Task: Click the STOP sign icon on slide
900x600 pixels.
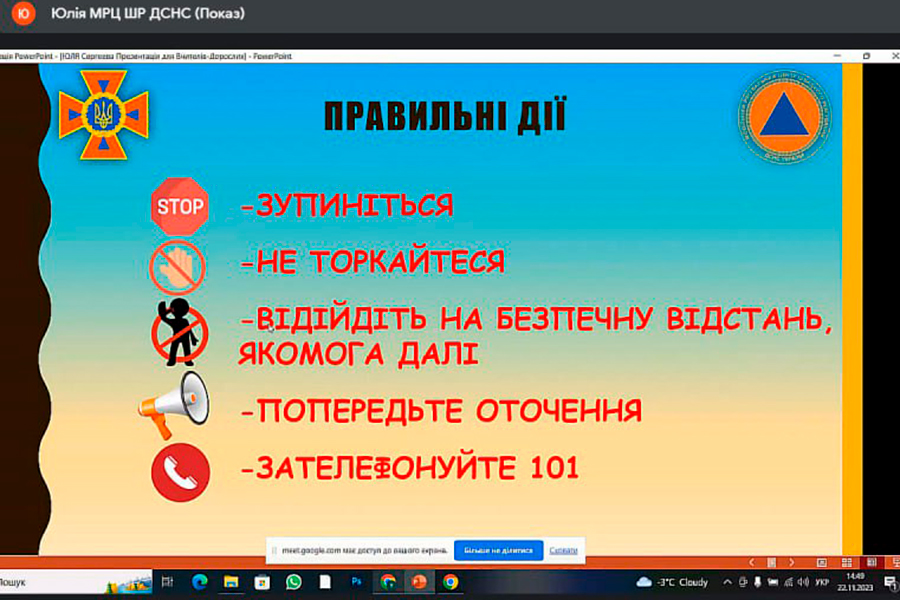Action: coord(180,206)
